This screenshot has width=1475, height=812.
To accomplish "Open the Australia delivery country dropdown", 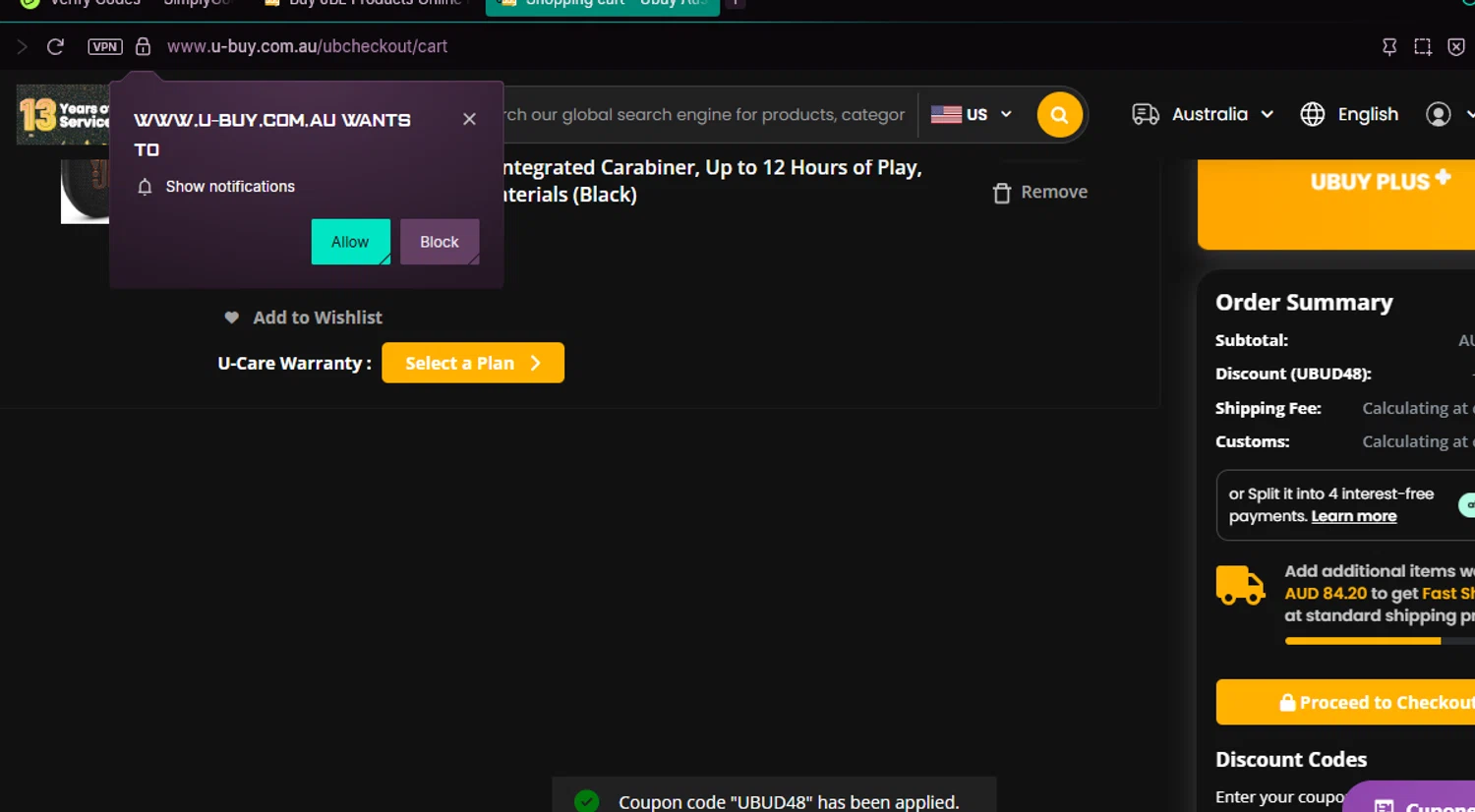I will tap(1223, 114).
